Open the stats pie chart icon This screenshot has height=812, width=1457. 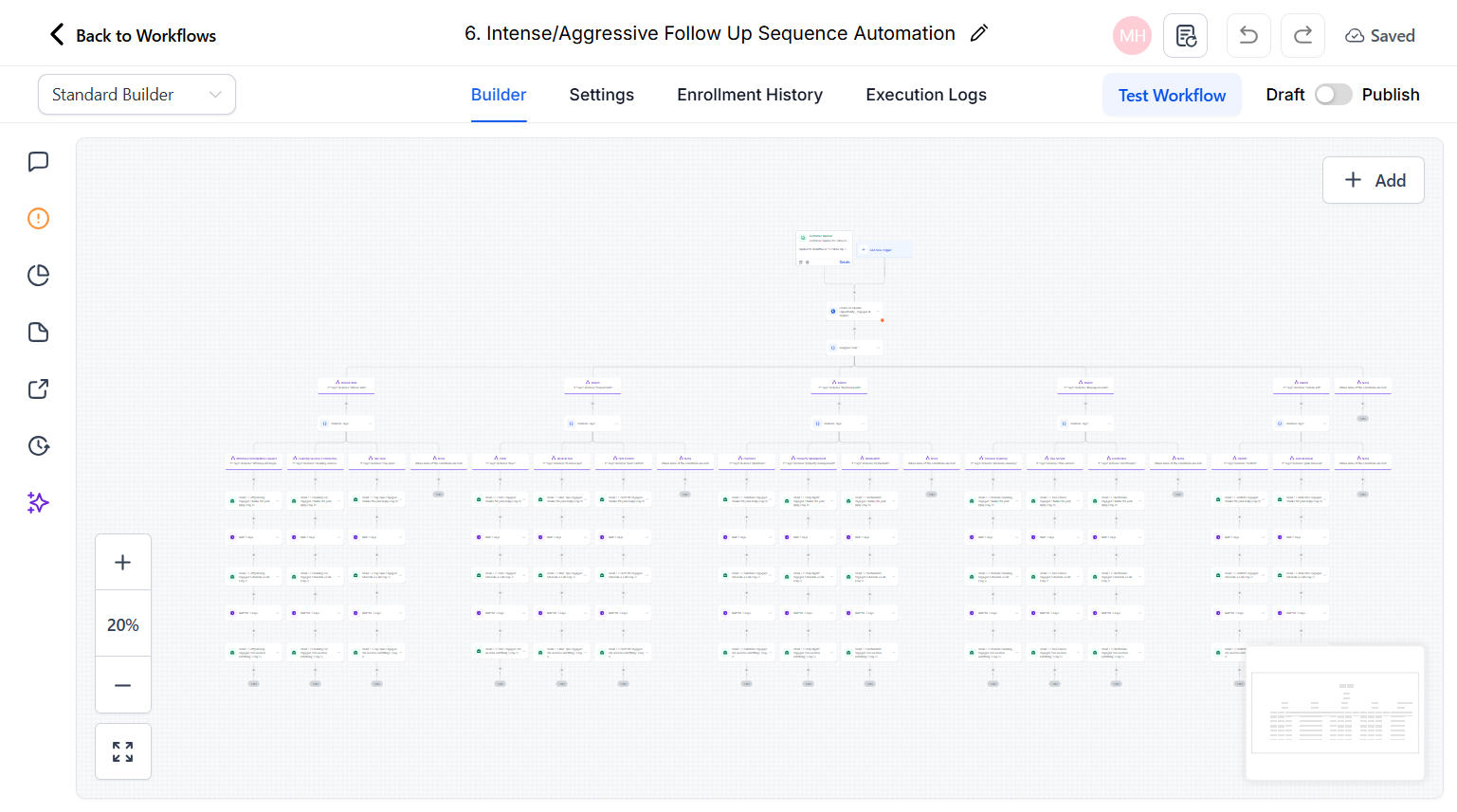38,276
